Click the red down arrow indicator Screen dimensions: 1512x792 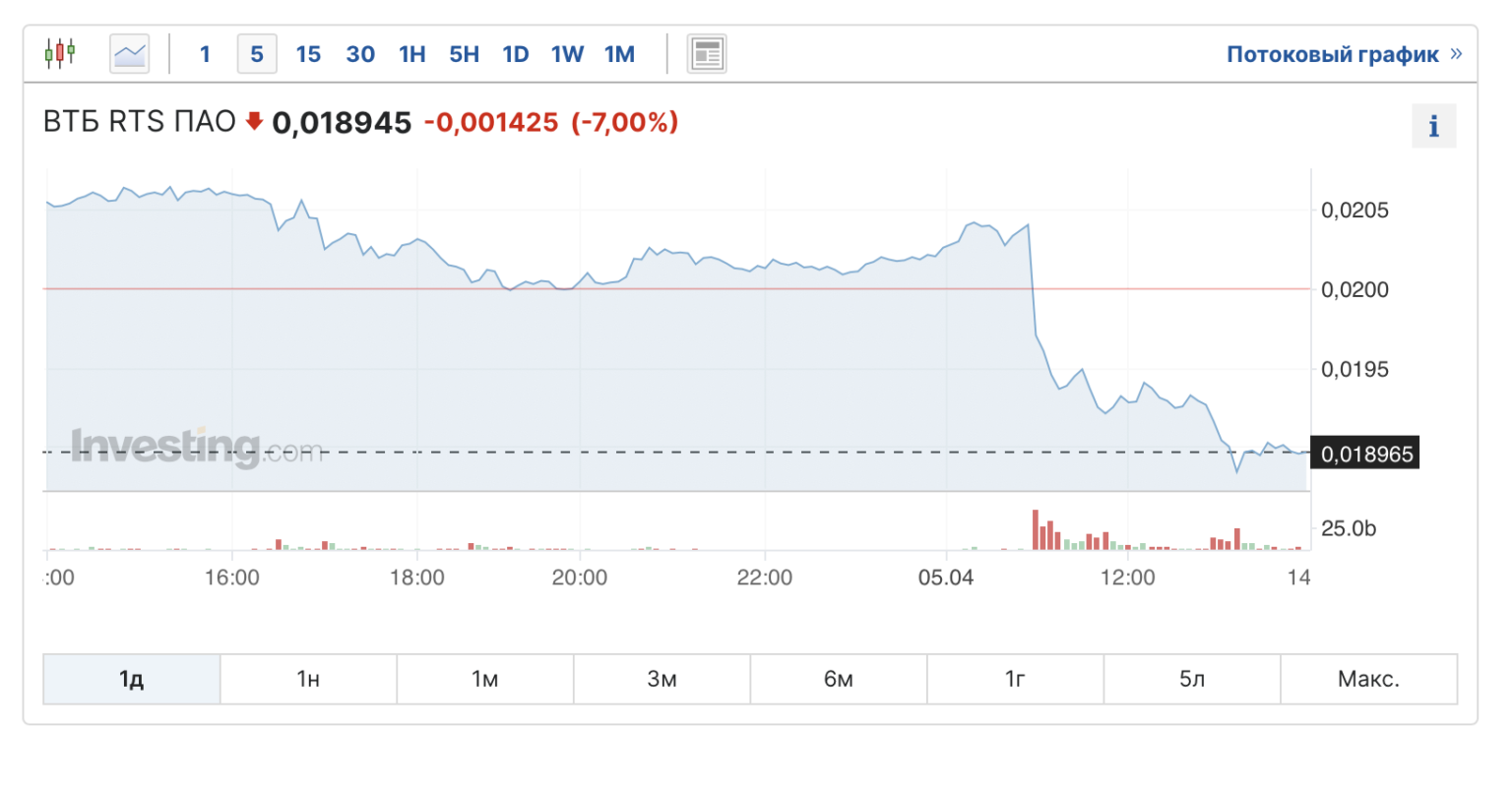coord(254,121)
